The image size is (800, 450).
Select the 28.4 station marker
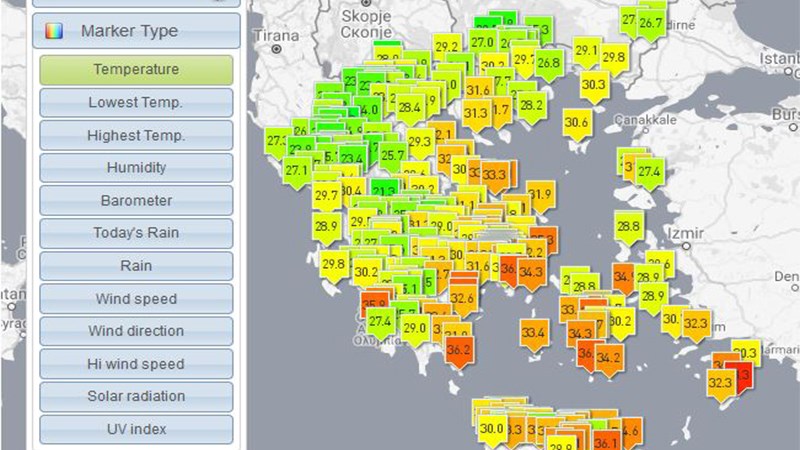(410, 110)
